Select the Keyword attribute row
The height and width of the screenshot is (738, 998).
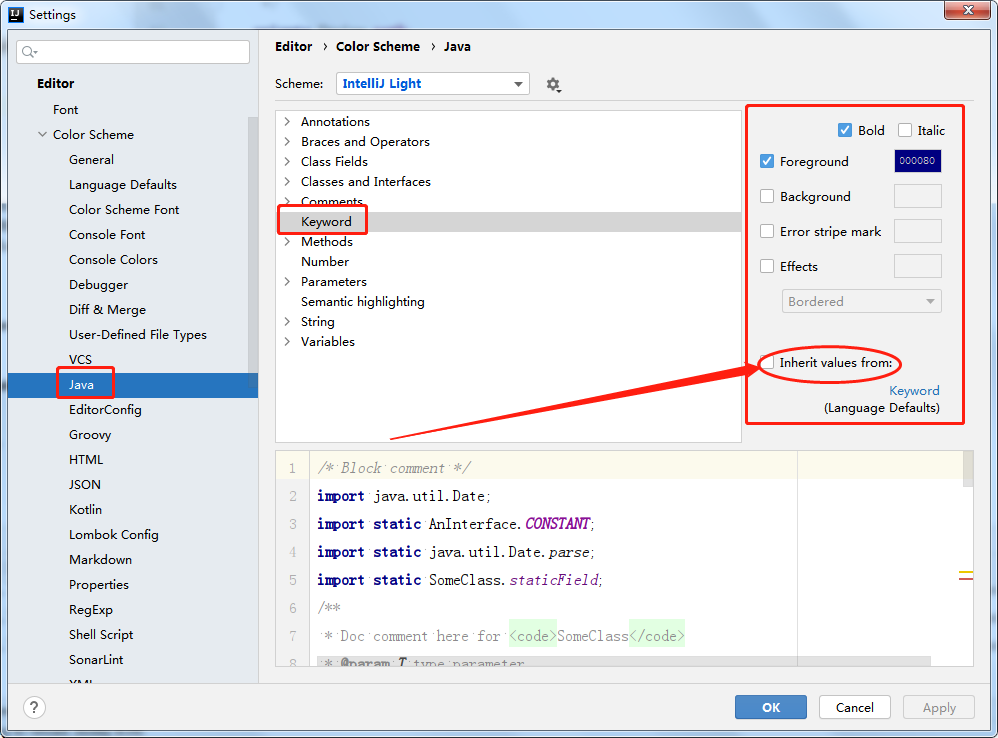pyautogui.click(x=509, y=221)
